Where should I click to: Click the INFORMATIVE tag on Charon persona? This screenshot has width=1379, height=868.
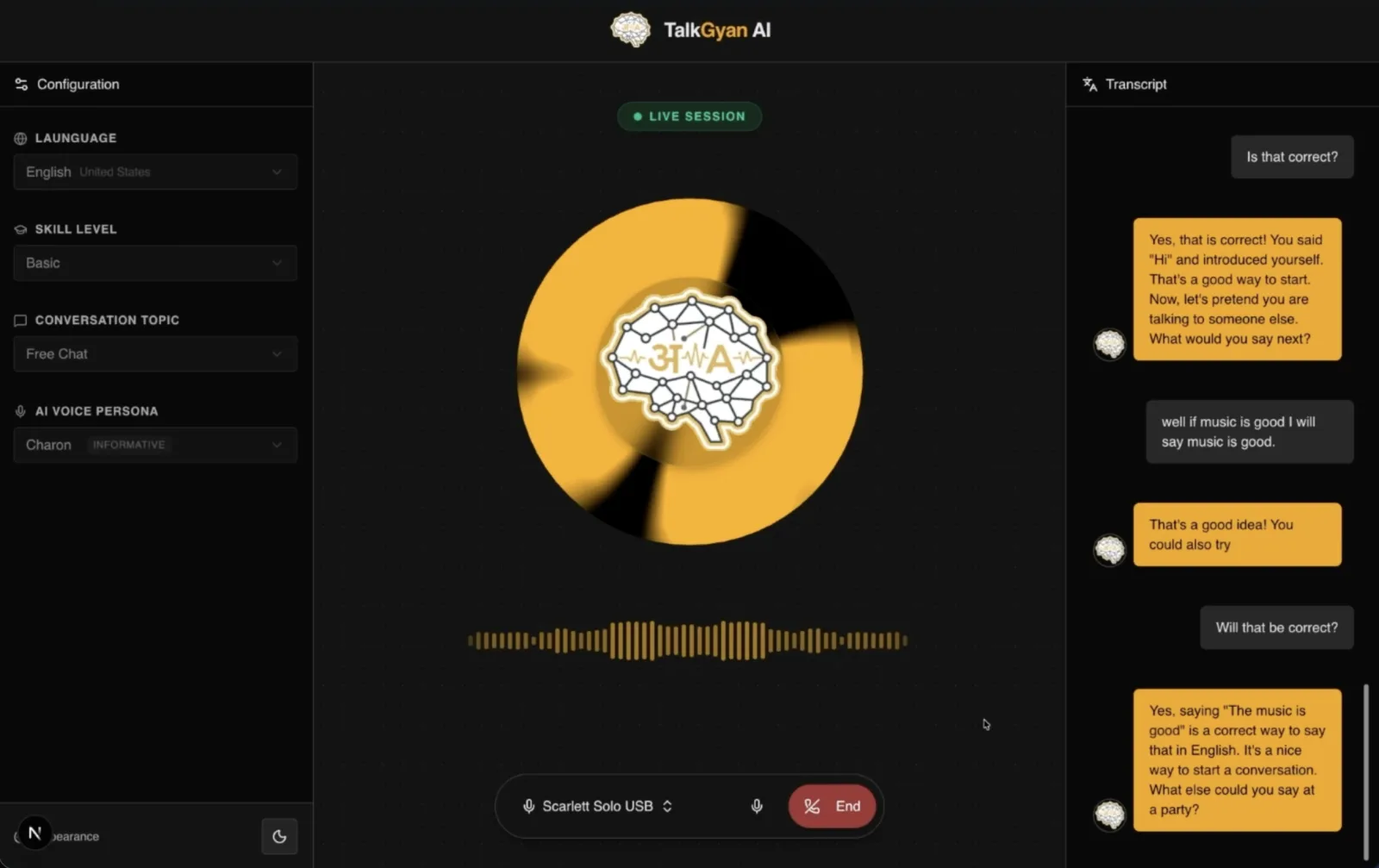point(128,445)
